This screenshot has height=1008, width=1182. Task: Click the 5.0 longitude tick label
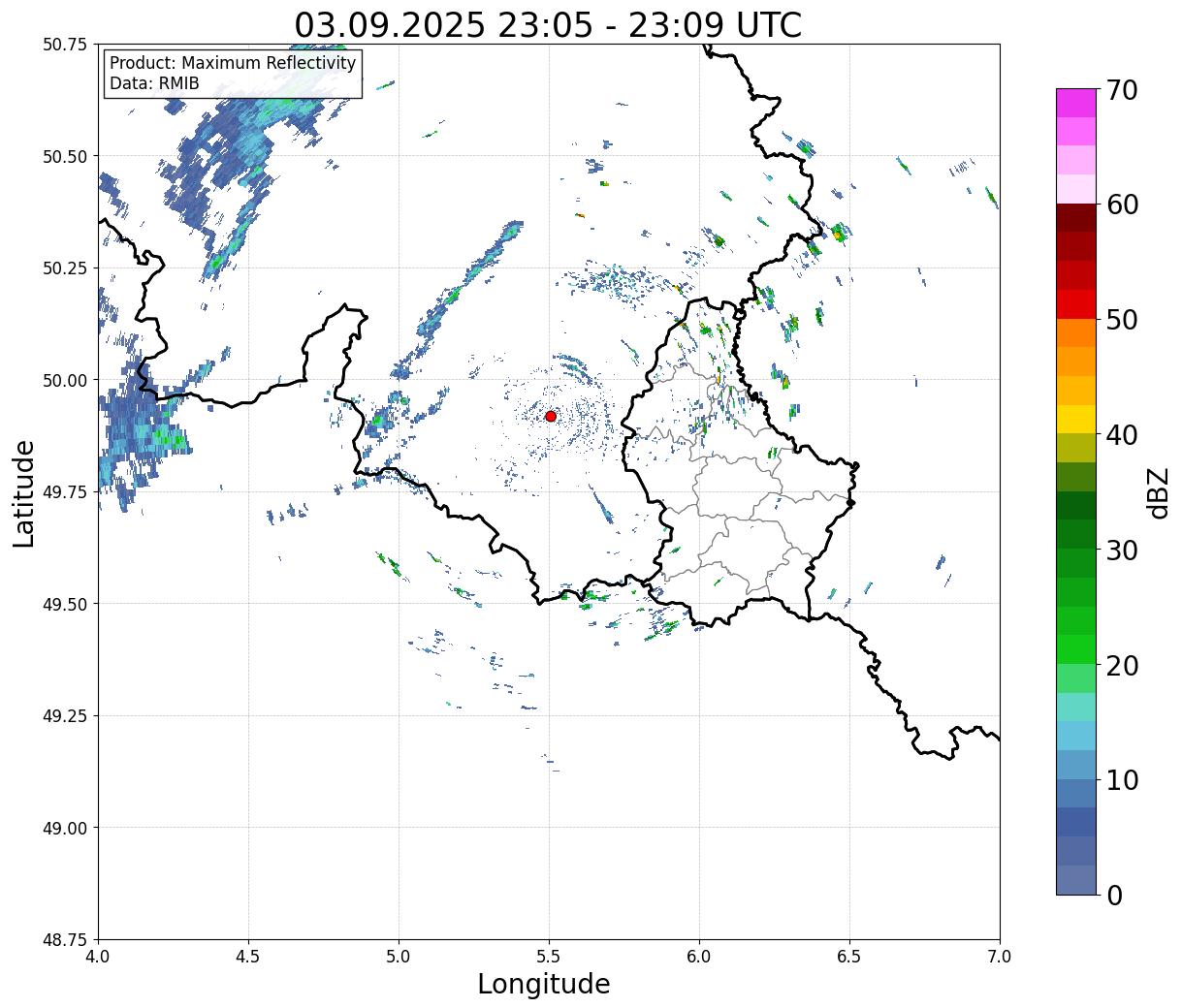coord(399,957)
